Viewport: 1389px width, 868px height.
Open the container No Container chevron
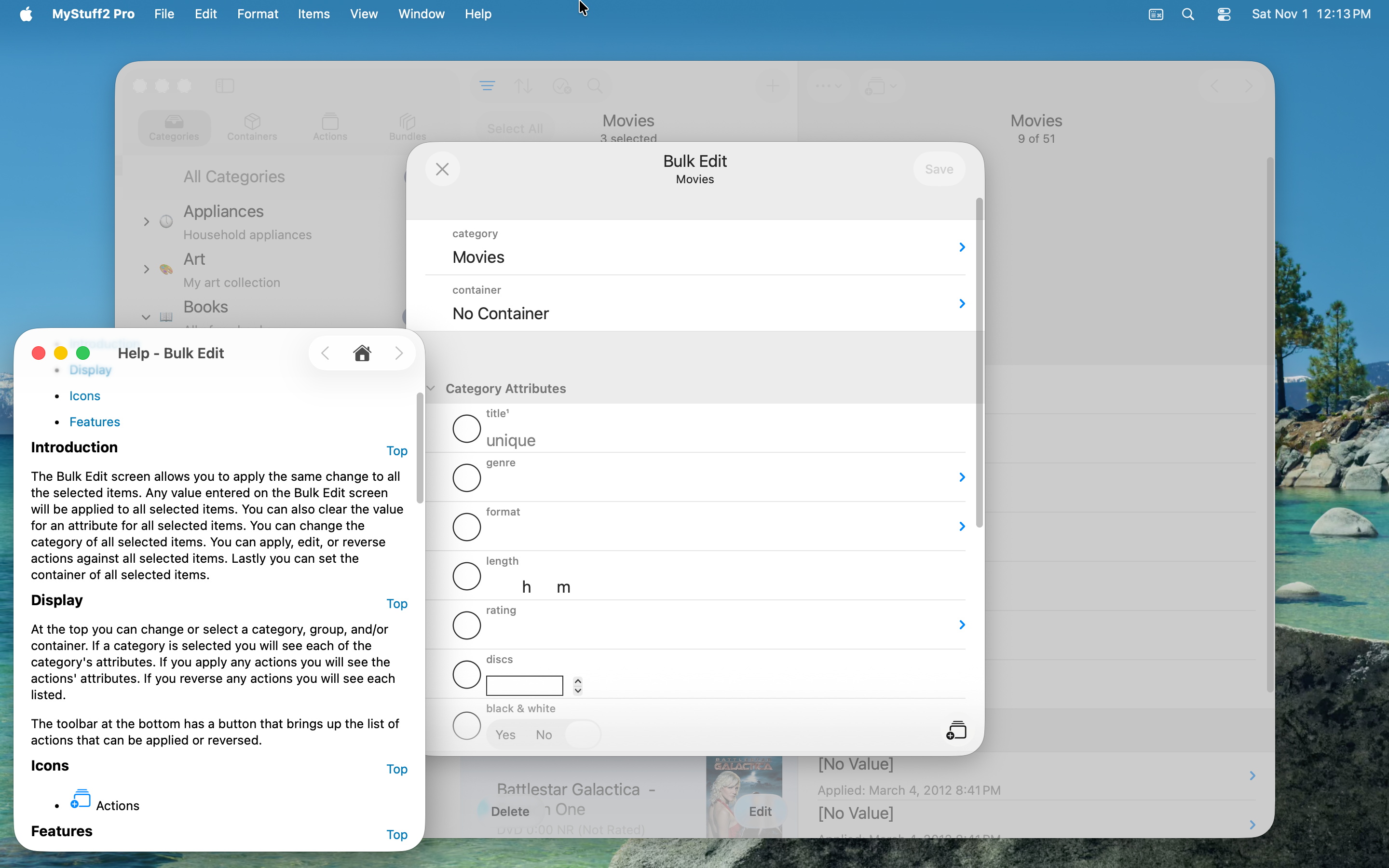click(962, 304)
